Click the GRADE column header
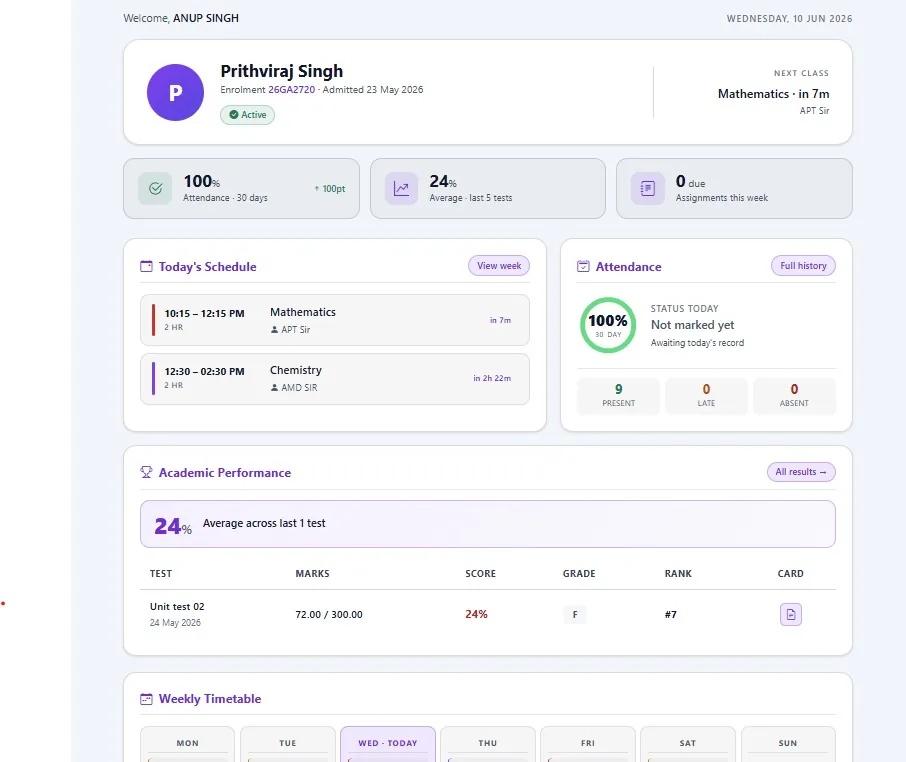The height and width of the screenshot is (762, 906). tap(579, 574)
